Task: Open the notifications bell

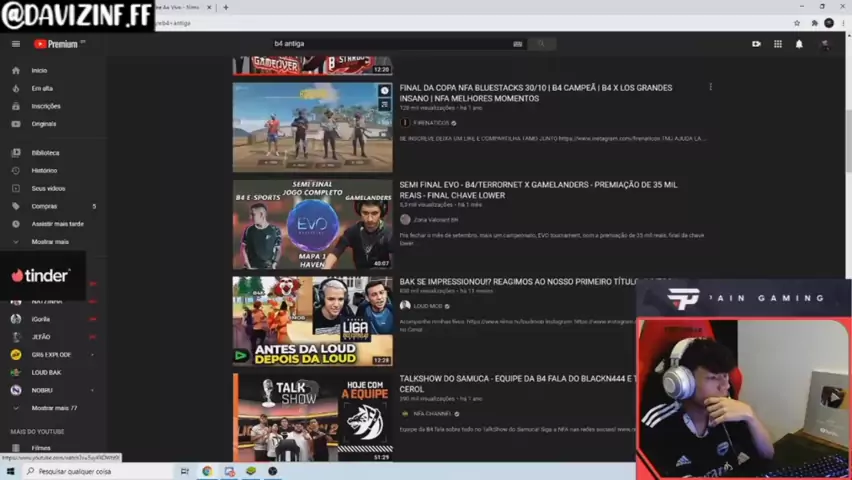Action: point(799,44)
